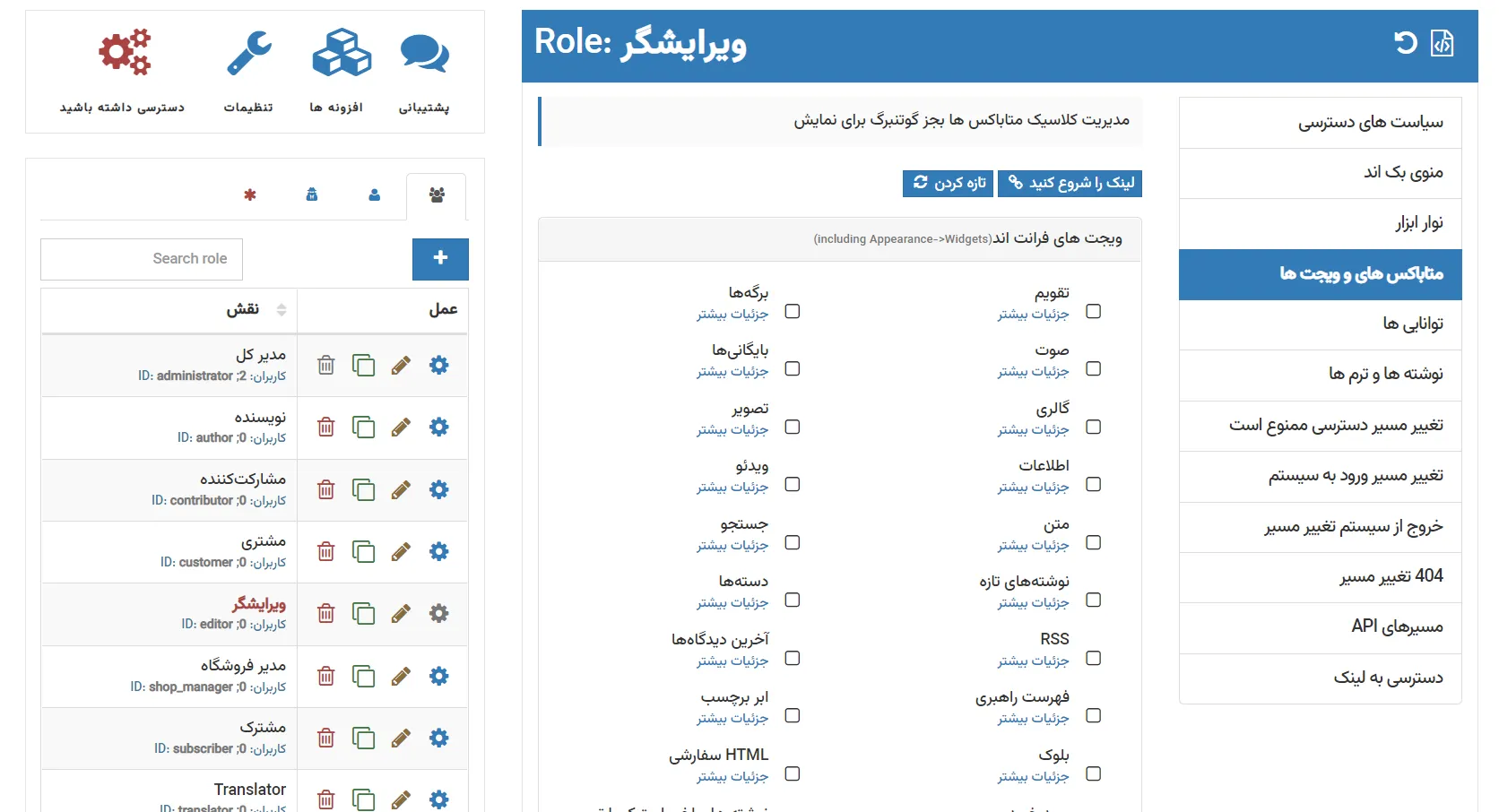Toggle the RSS widget checkbox
Screen dimensions: 1499x812
(1093, 658)
